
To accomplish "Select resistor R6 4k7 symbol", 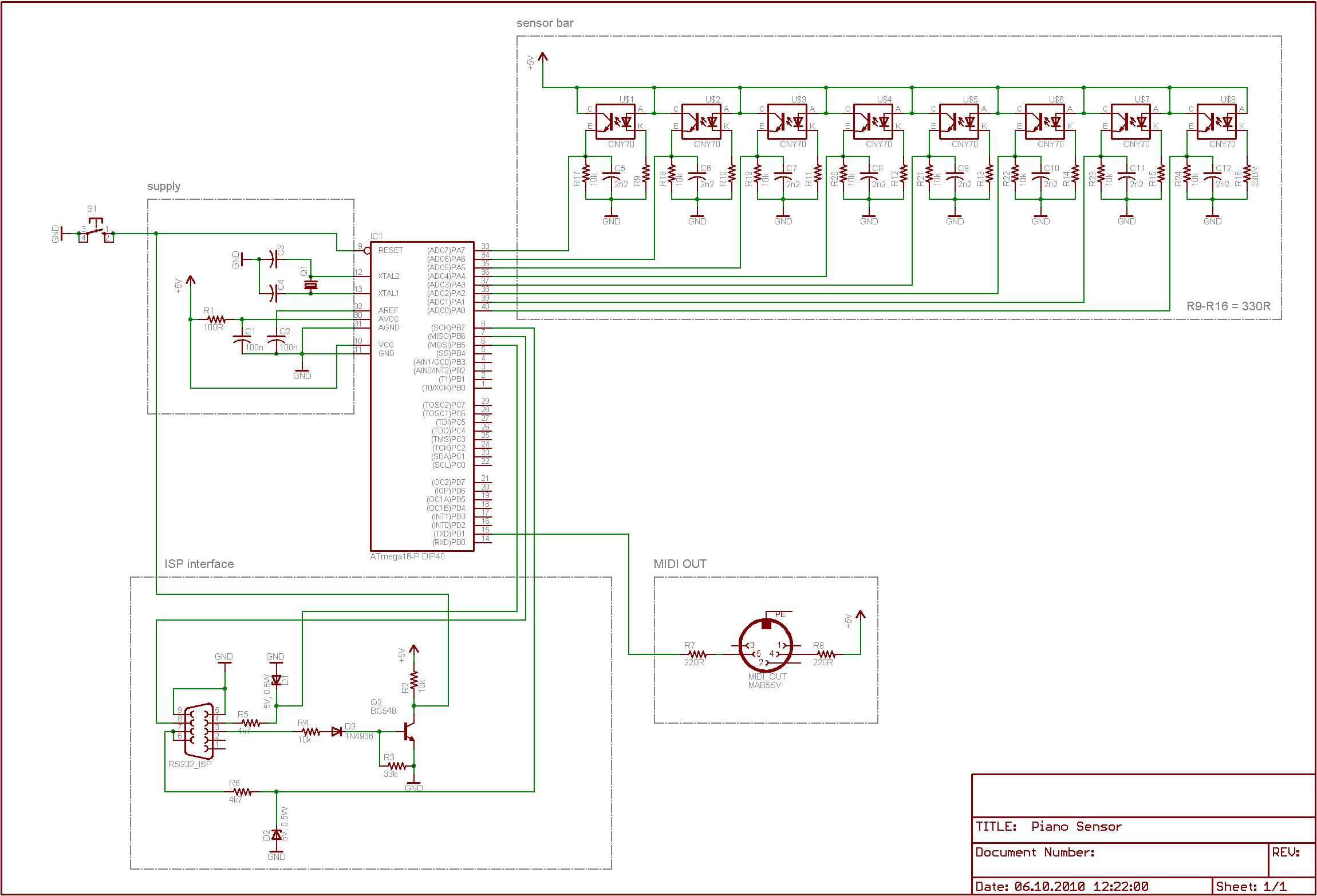I will click(x=242, y=791).
